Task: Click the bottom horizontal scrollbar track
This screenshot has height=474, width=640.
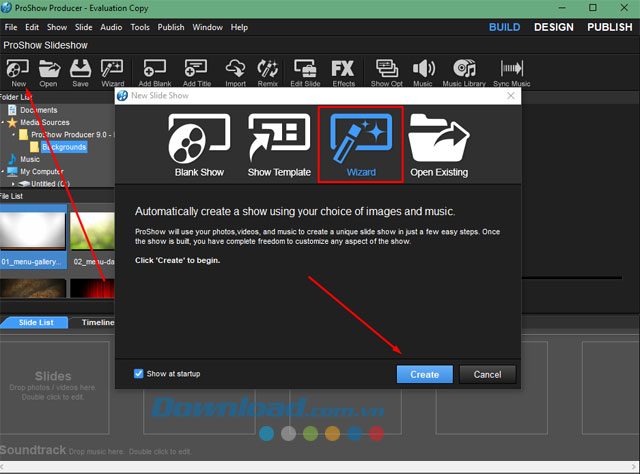Action: coord(316,466)
